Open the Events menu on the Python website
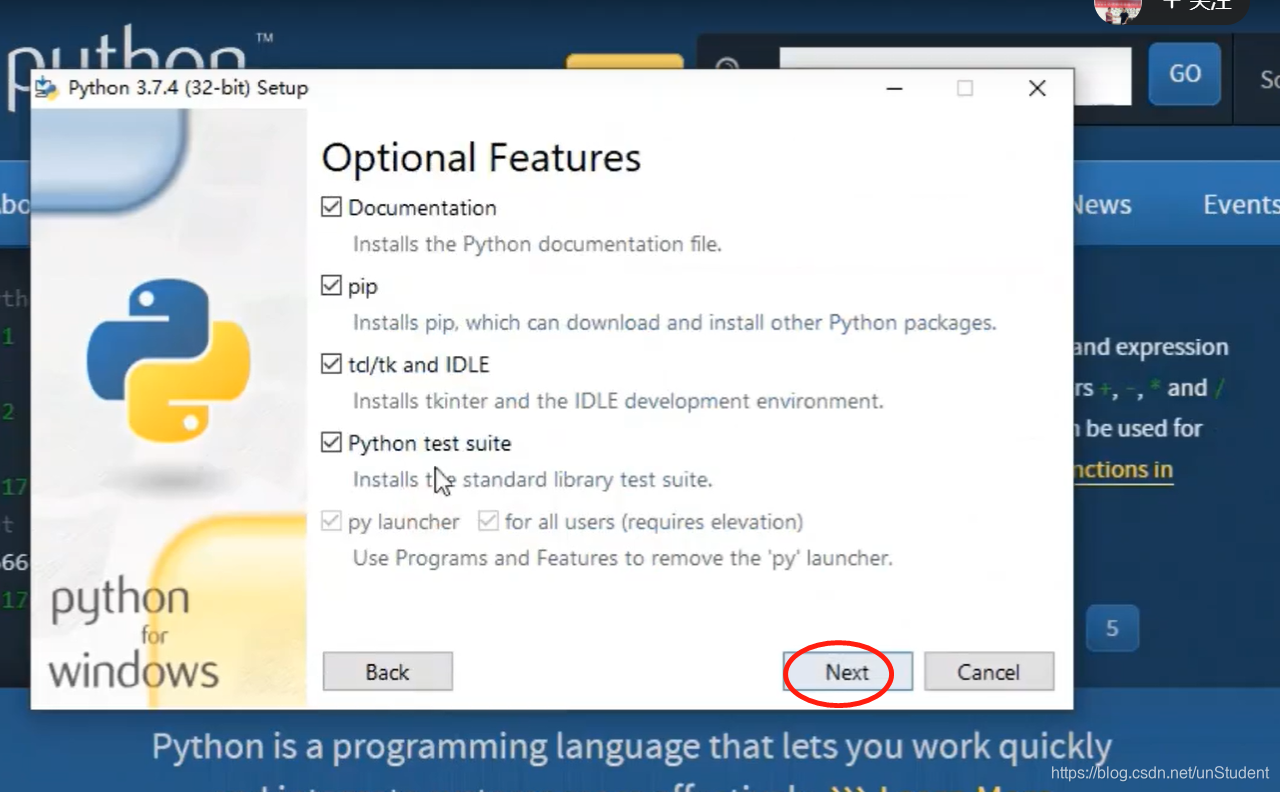1280x792 pixels. [1241, 205]
